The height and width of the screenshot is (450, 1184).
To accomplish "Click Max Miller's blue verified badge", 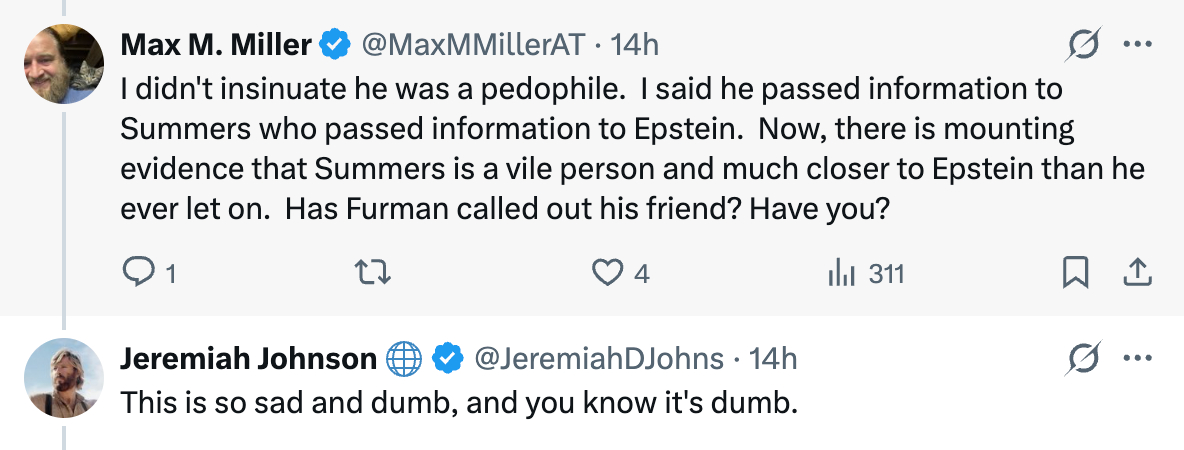I will tap(334, 44).
